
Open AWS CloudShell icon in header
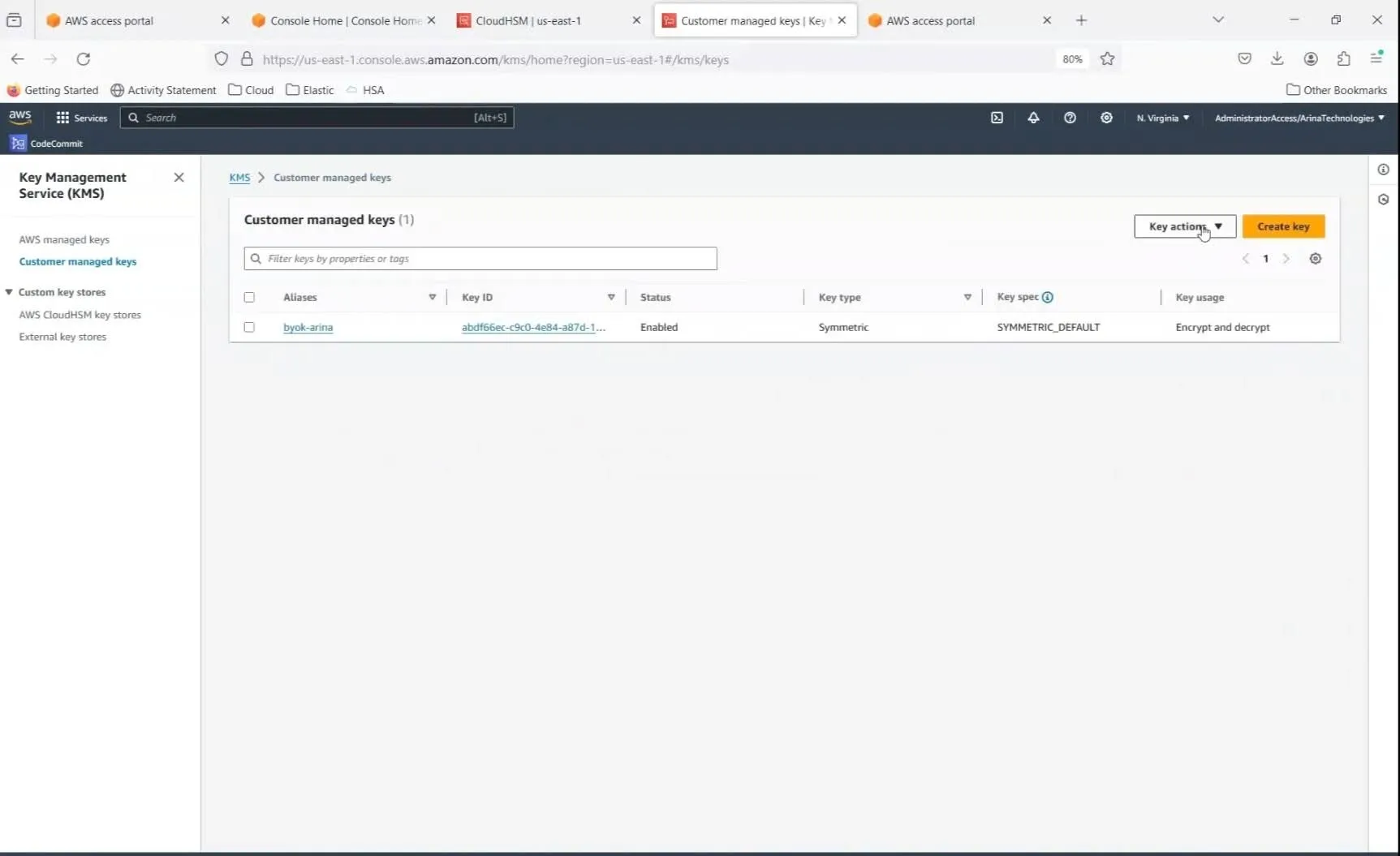997,118
